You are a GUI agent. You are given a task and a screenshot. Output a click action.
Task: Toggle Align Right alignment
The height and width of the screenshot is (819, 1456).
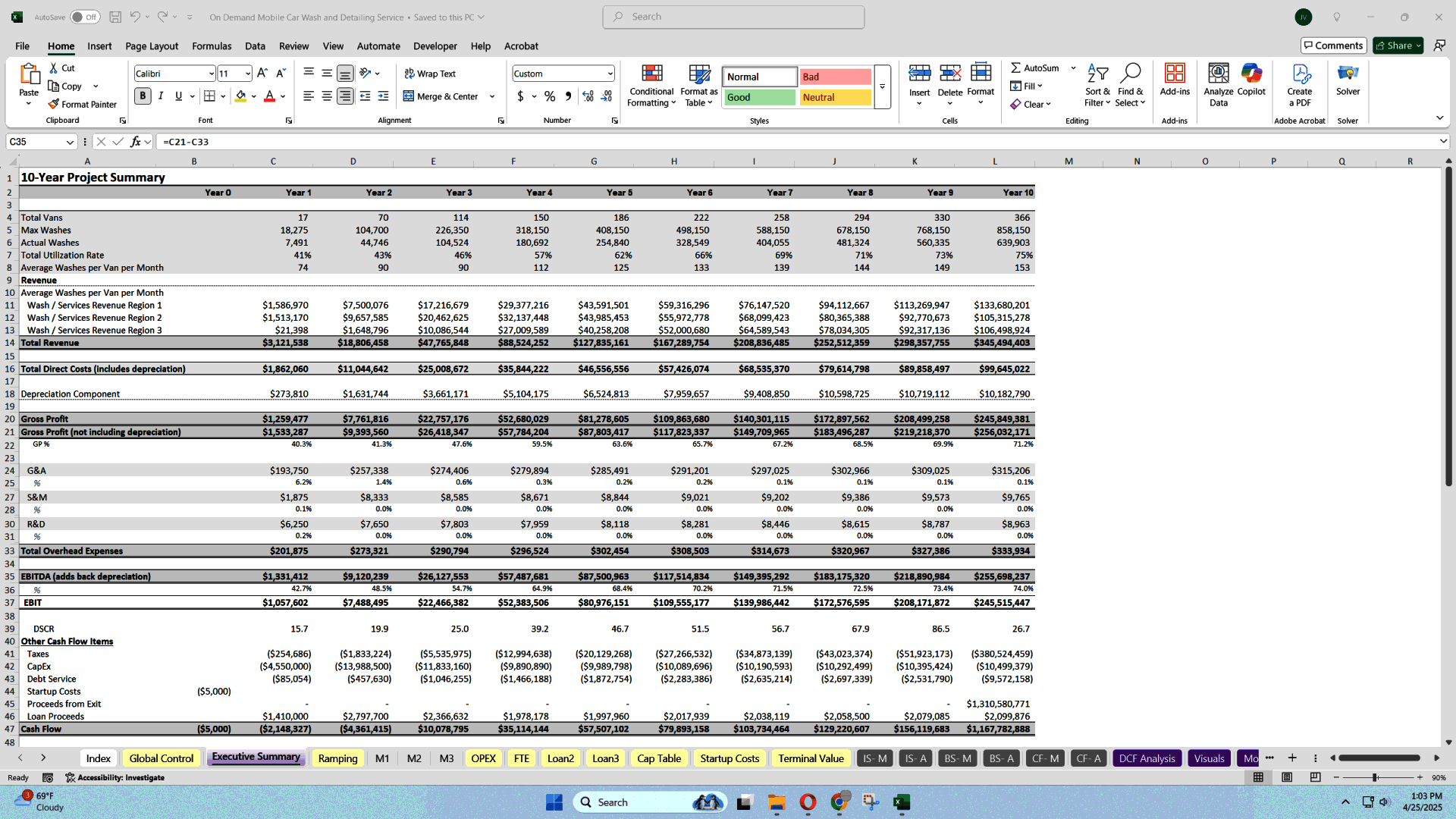tap(345, 96)
